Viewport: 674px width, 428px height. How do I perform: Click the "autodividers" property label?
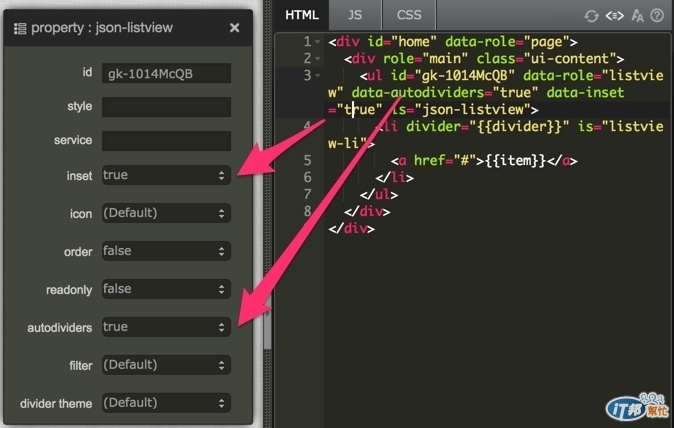pos(60,328)
